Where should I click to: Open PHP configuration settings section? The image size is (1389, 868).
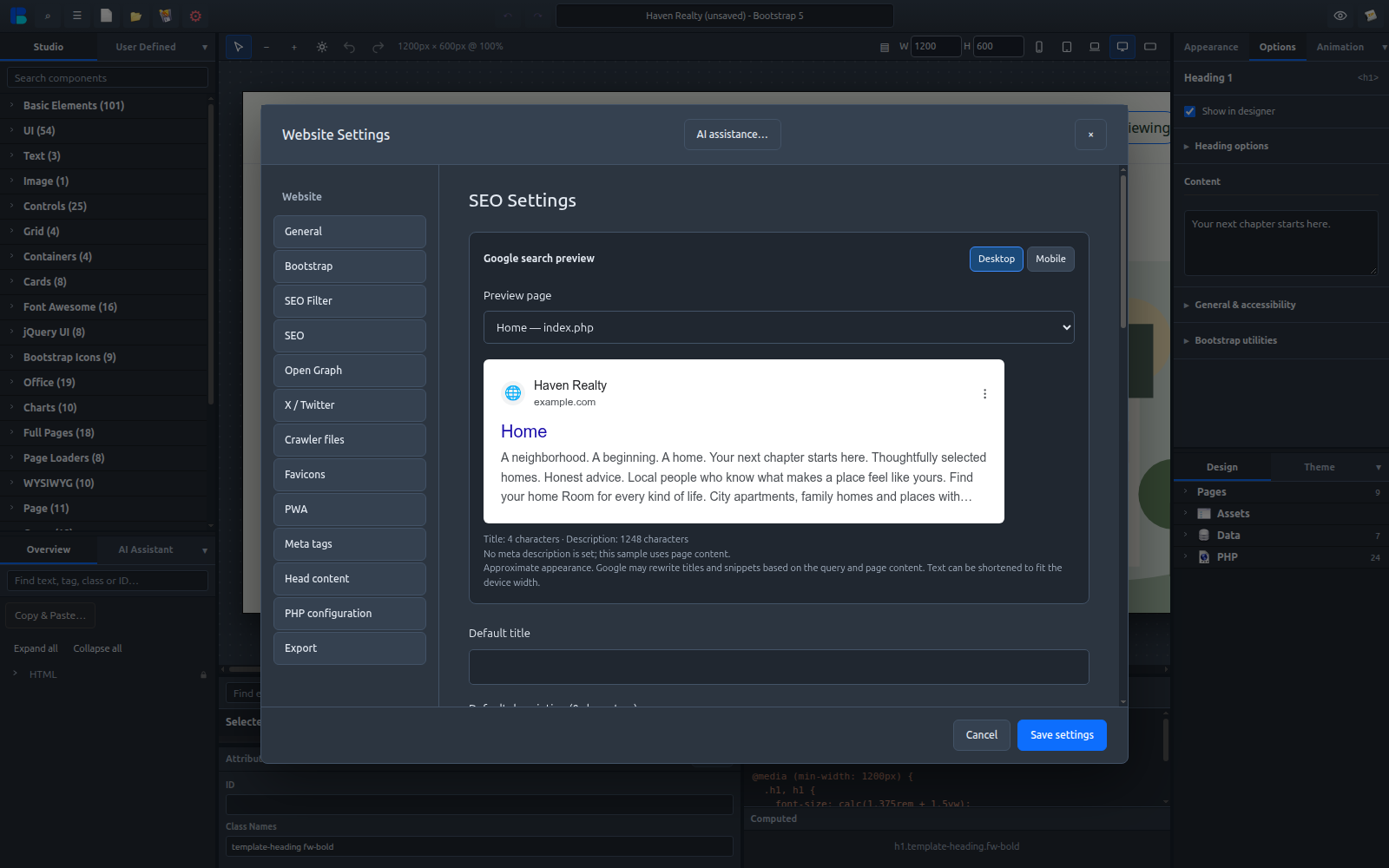[x=350, y=614]
